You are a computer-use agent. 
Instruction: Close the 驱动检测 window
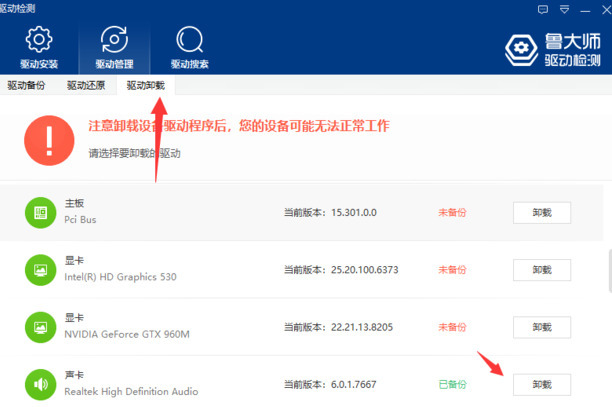click(607, 9)
